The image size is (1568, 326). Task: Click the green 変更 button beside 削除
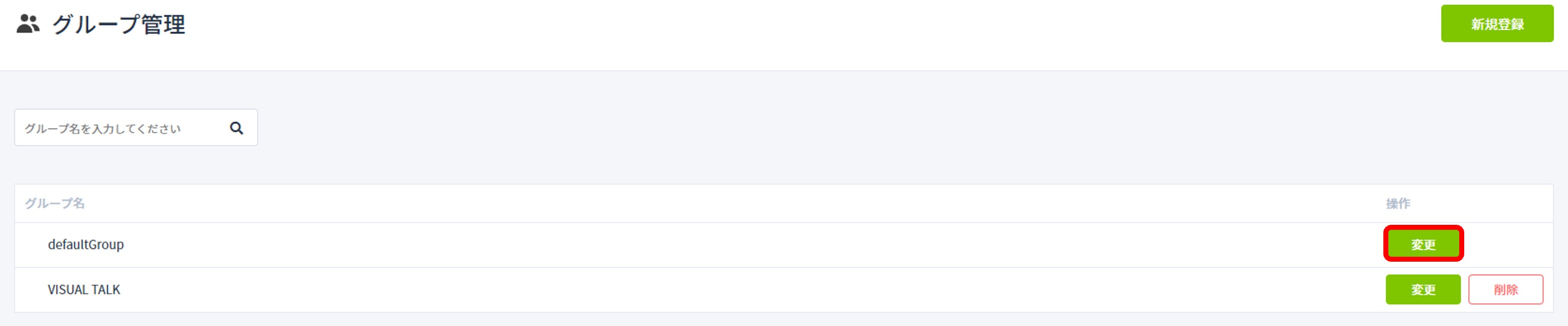pos(1422,289)
